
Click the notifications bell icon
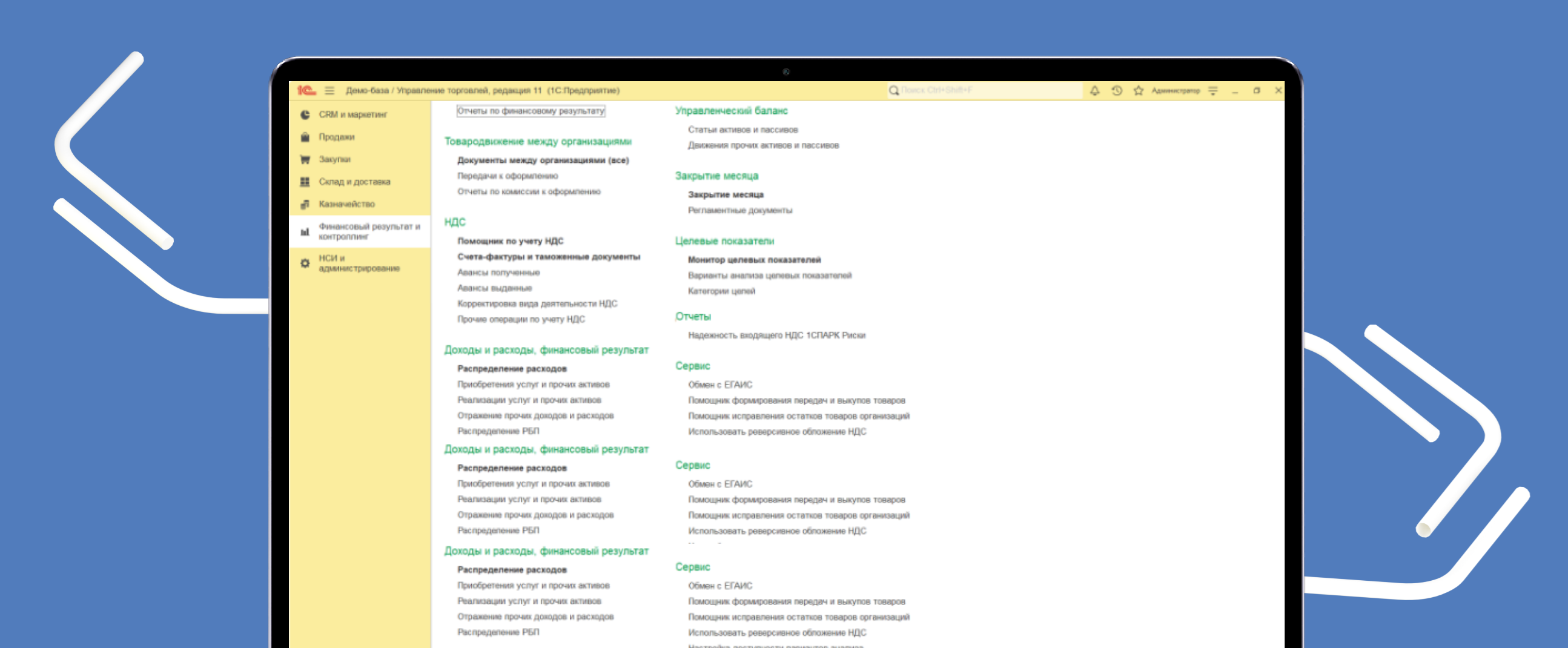pos(1094,91)
